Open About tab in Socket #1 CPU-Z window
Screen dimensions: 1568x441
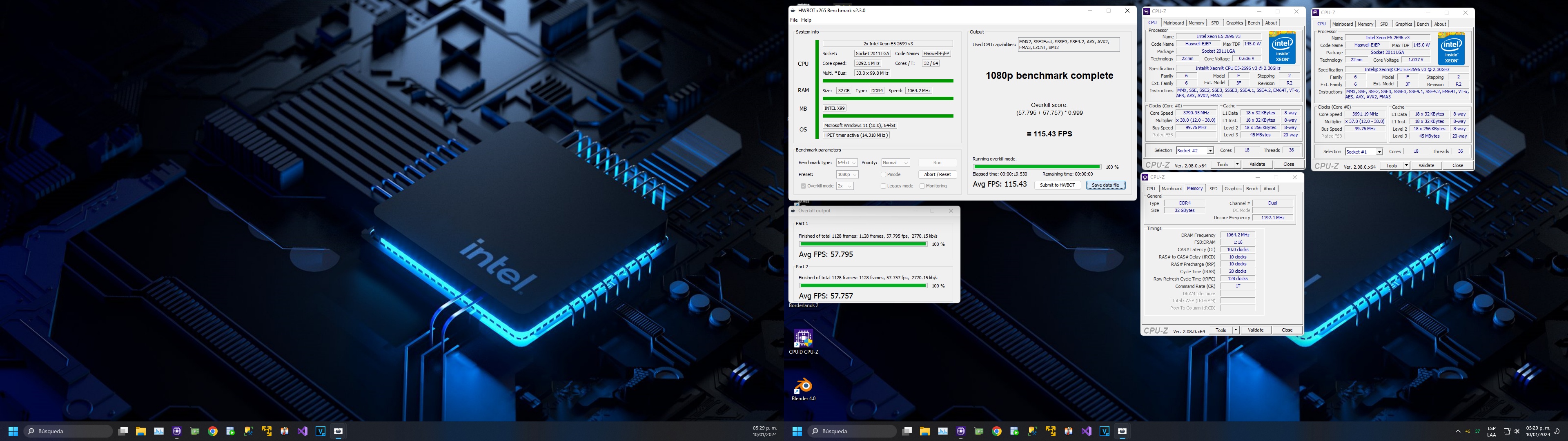pos(1440,24)
